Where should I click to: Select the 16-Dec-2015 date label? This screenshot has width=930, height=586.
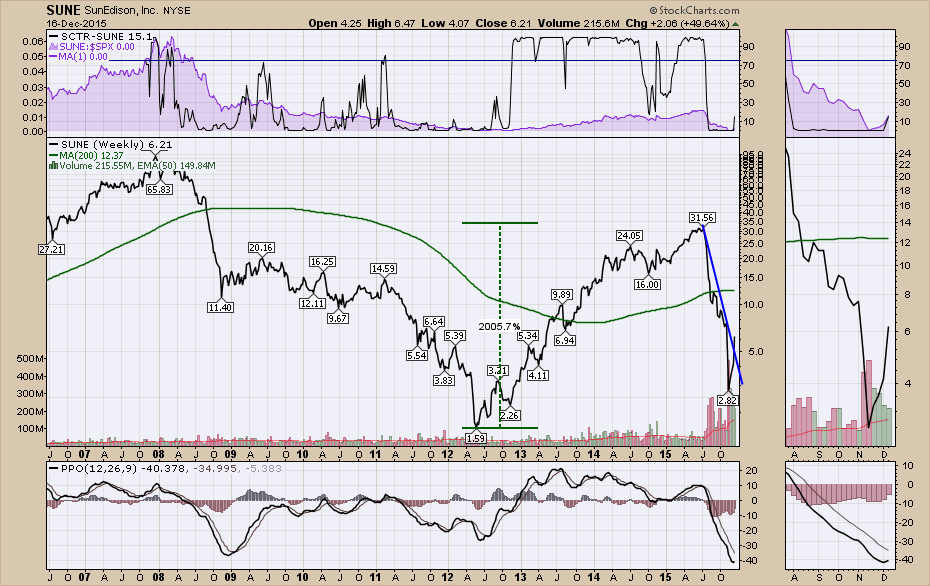click(77, 24)
